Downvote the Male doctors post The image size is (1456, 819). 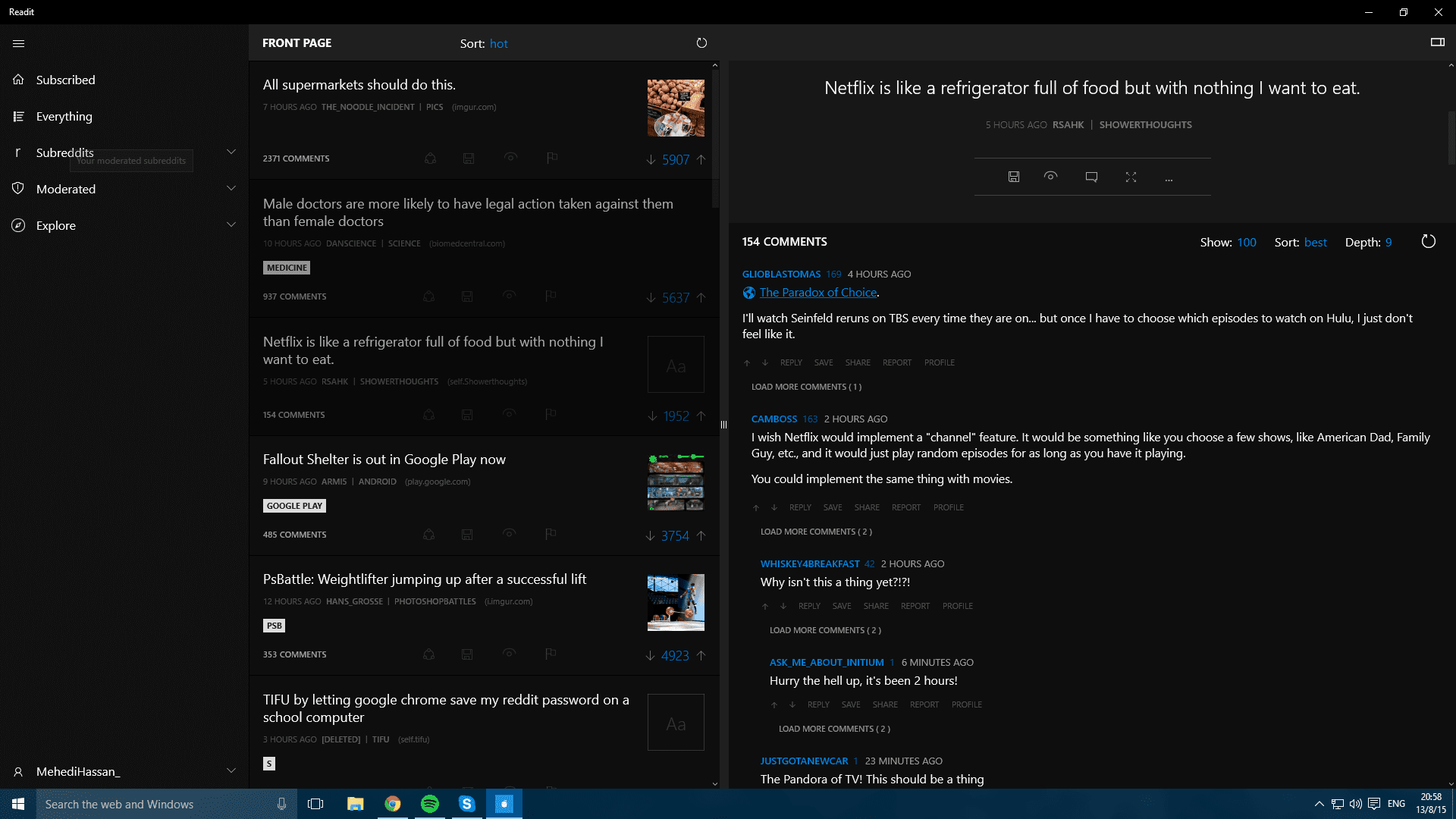coord(651,297)
